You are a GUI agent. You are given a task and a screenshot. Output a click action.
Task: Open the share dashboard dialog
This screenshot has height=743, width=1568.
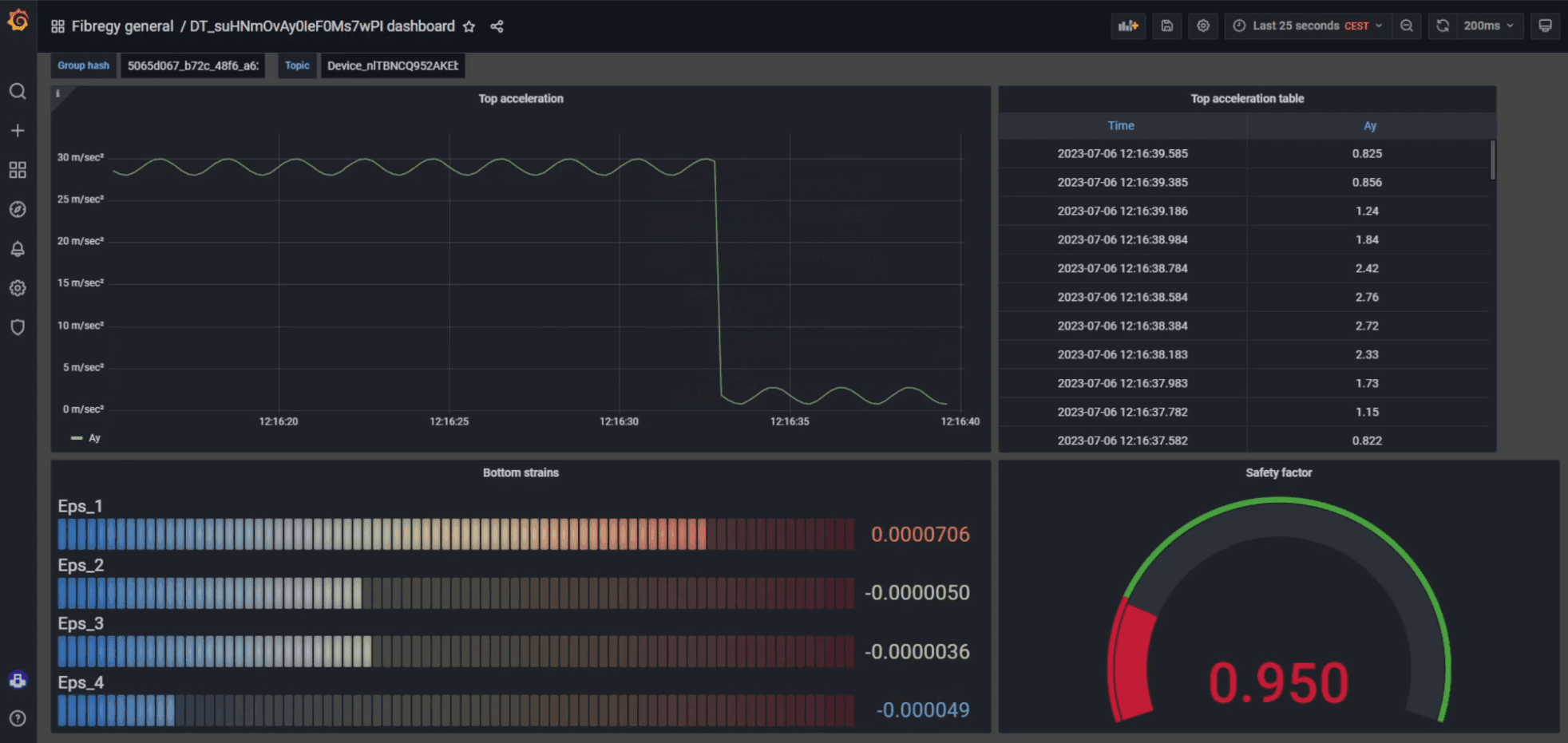click(497, 26)
